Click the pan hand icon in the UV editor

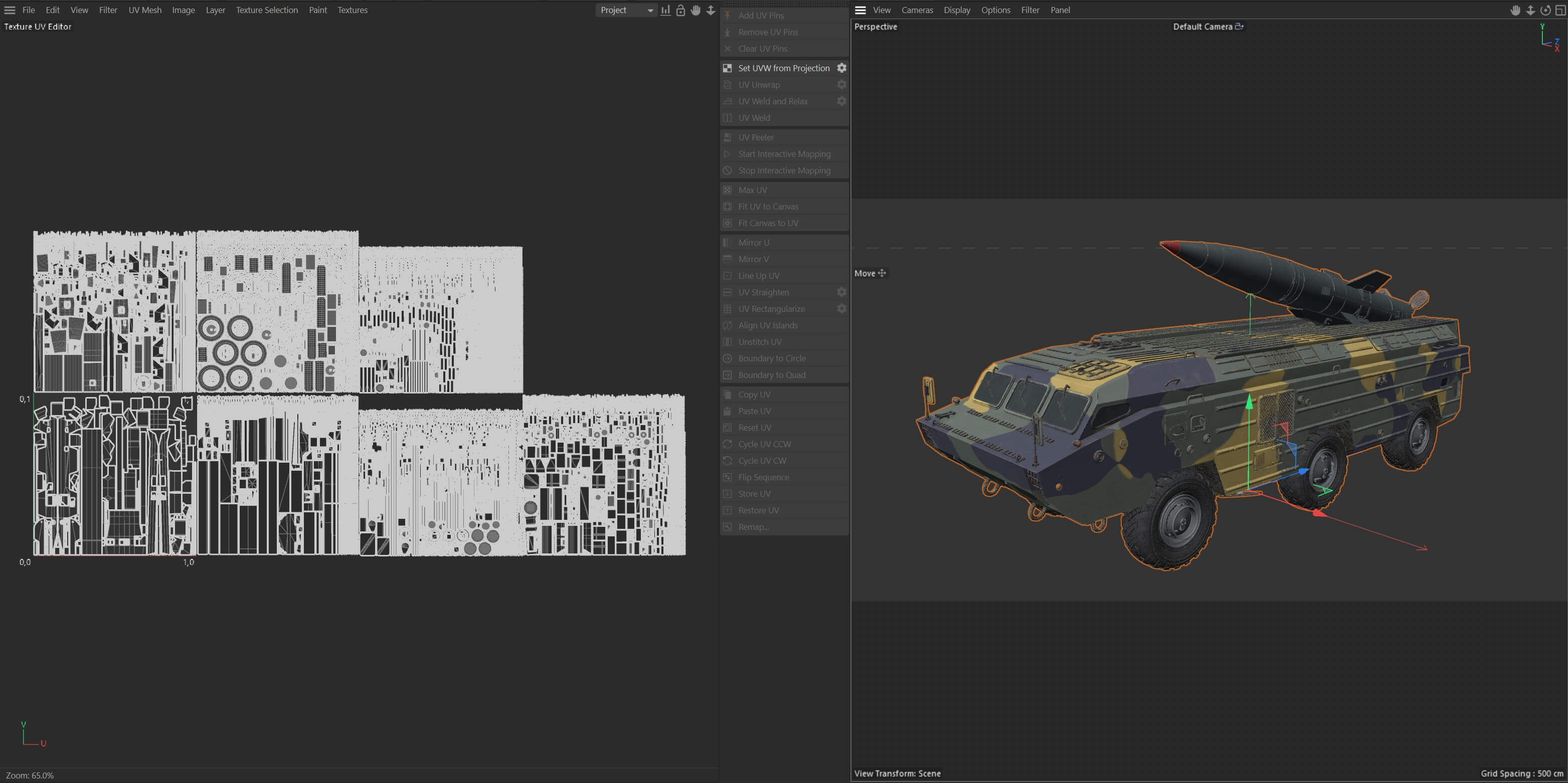pos(695,11)
